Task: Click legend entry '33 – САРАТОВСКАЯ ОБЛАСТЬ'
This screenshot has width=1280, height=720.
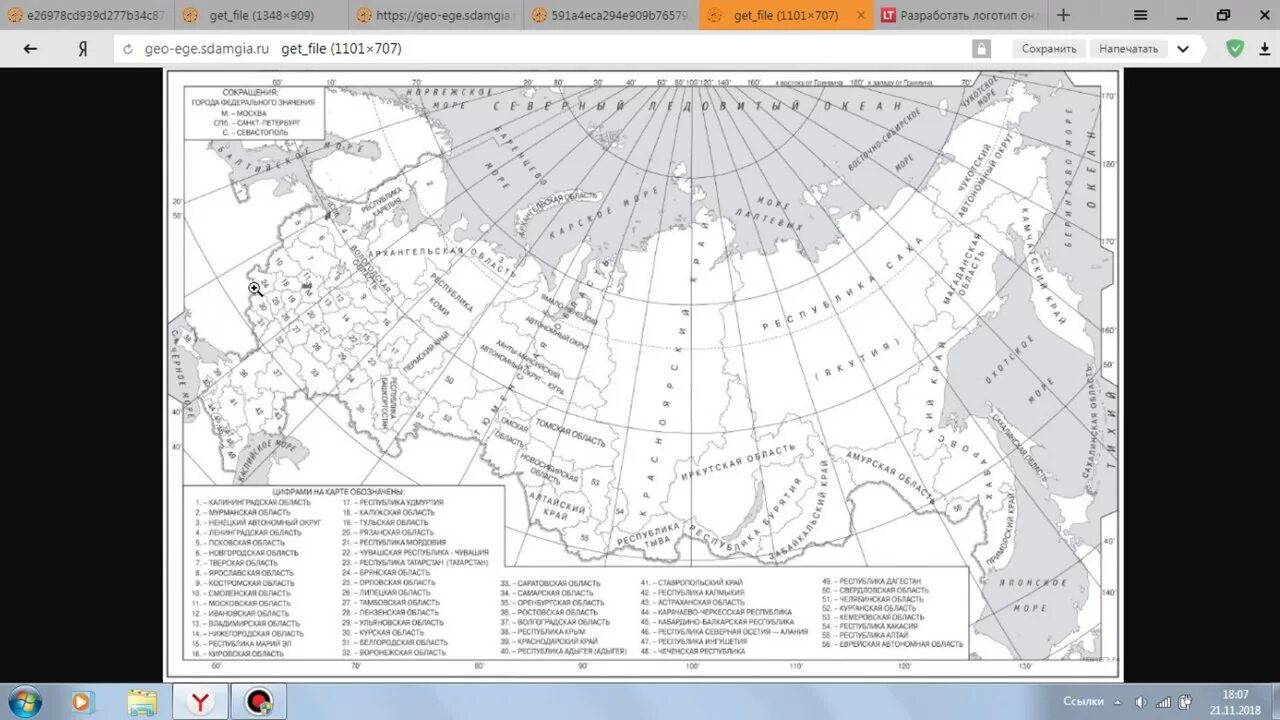Action: 550,583
